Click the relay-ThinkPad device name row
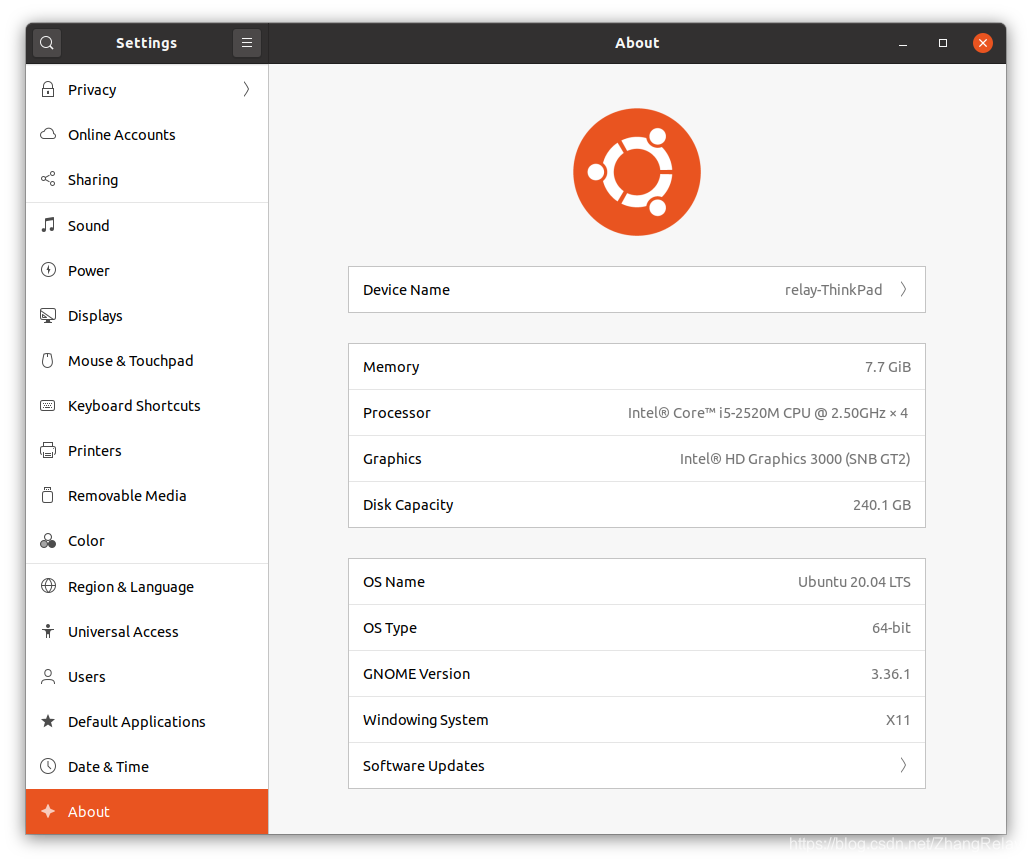Screen dimensions: 1032x863 [x=637, y=290]
